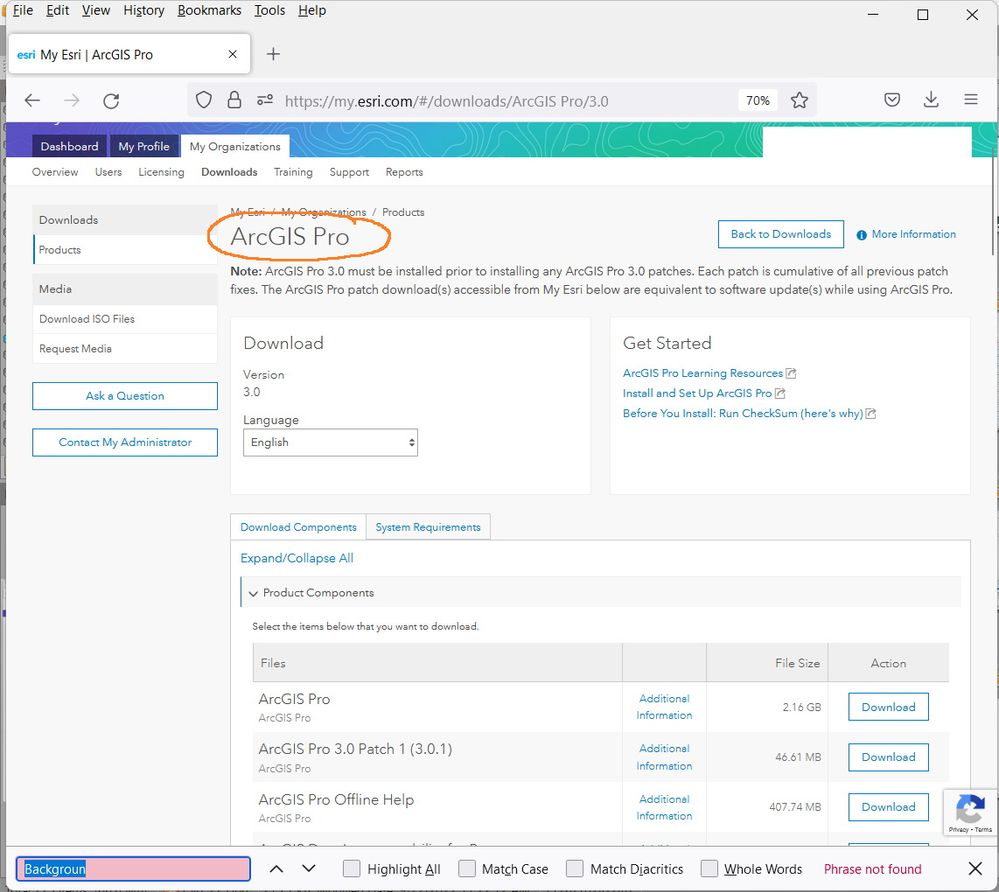The width and height of the screenshot is (999, 892).
Task: Open the Training sub-navigation item
Action: (293, 172)
